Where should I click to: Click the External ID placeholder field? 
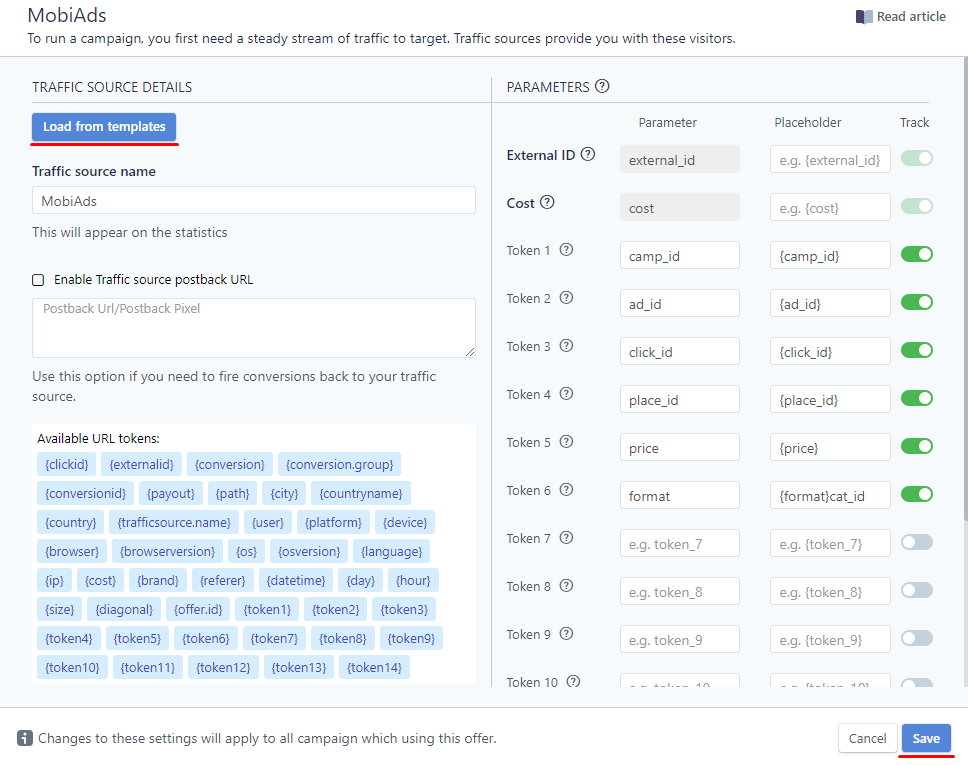(830, 159)
